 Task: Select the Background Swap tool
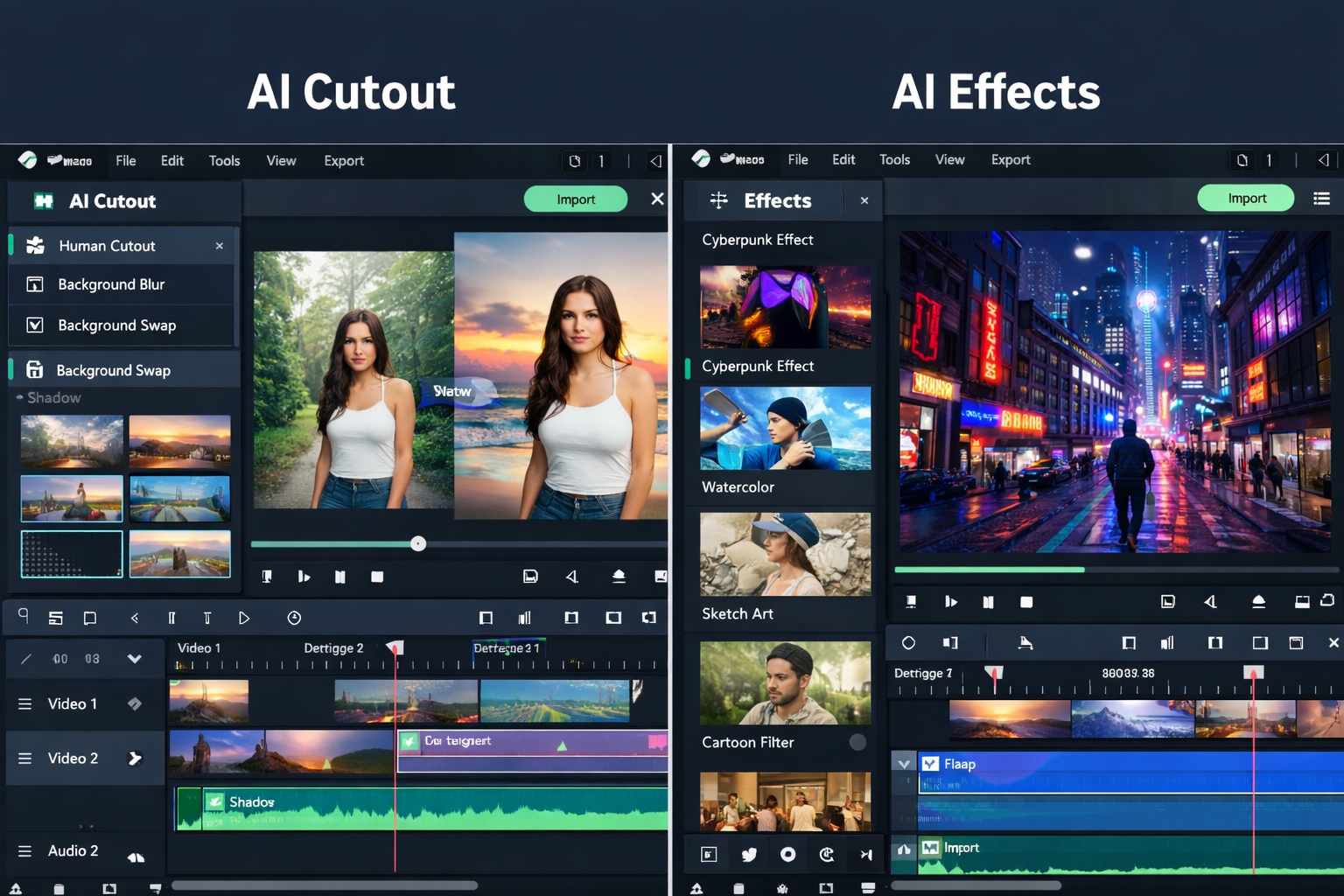119,325
